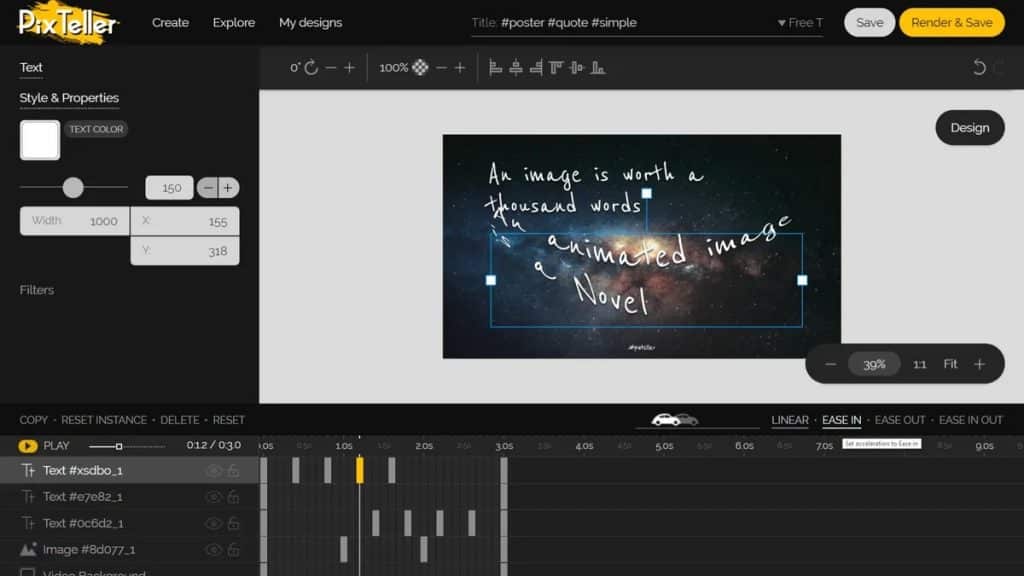Hide the Text #xsdbo_1 layer
This screenshot has height=576, width=1024.
(214, 470)
